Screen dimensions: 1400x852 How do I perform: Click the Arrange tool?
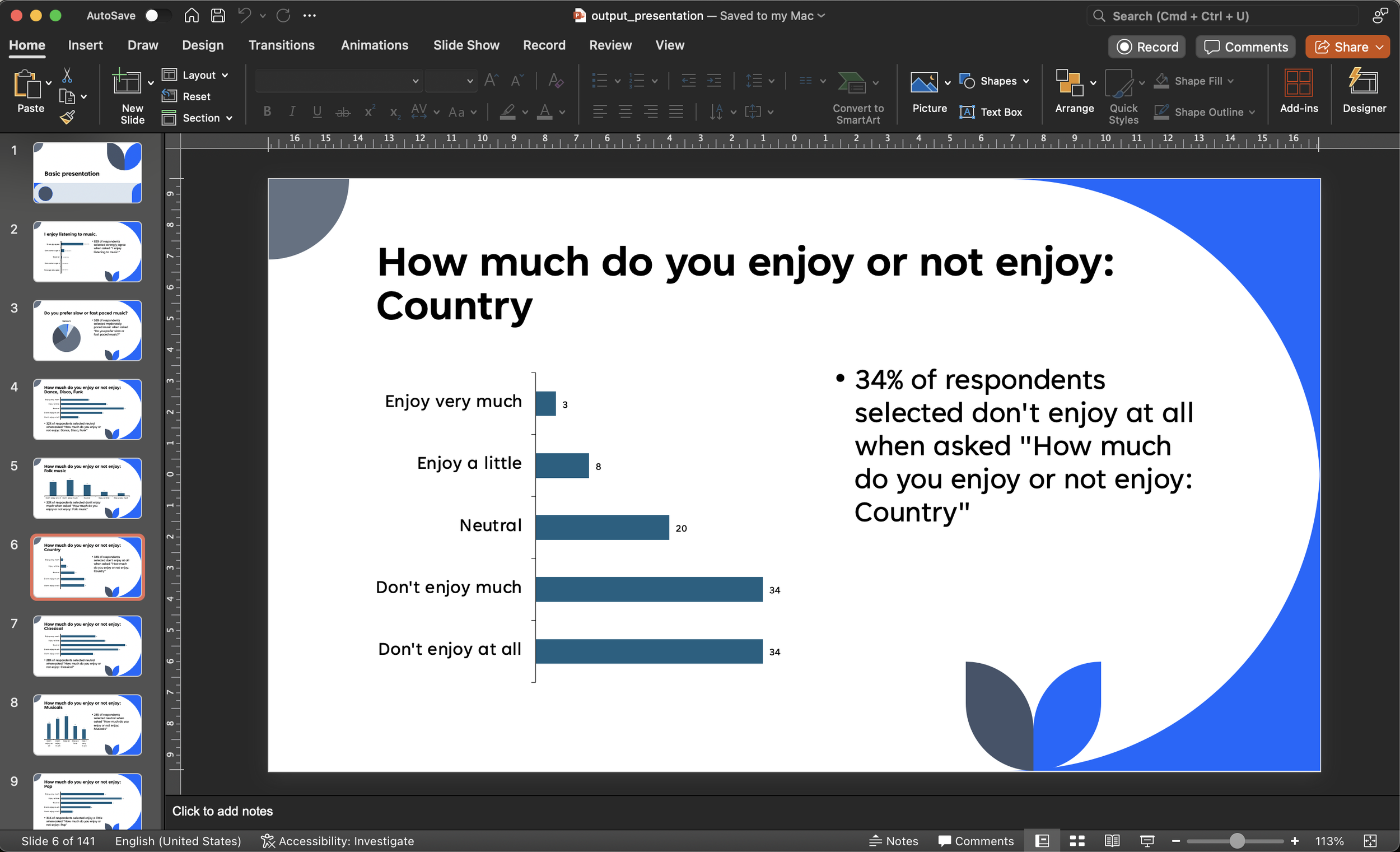[x=1072, y=92]
